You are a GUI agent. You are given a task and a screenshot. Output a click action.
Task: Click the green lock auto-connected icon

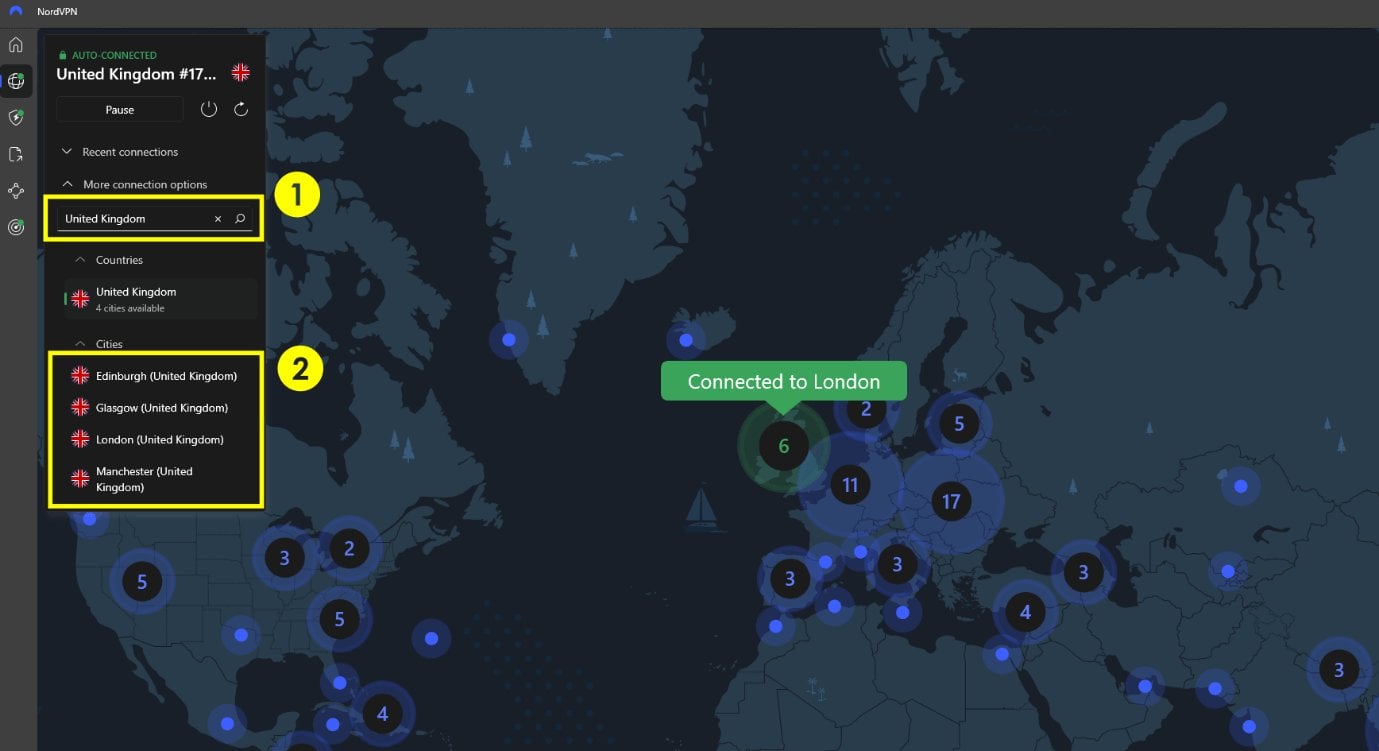(x=63, y=55)
